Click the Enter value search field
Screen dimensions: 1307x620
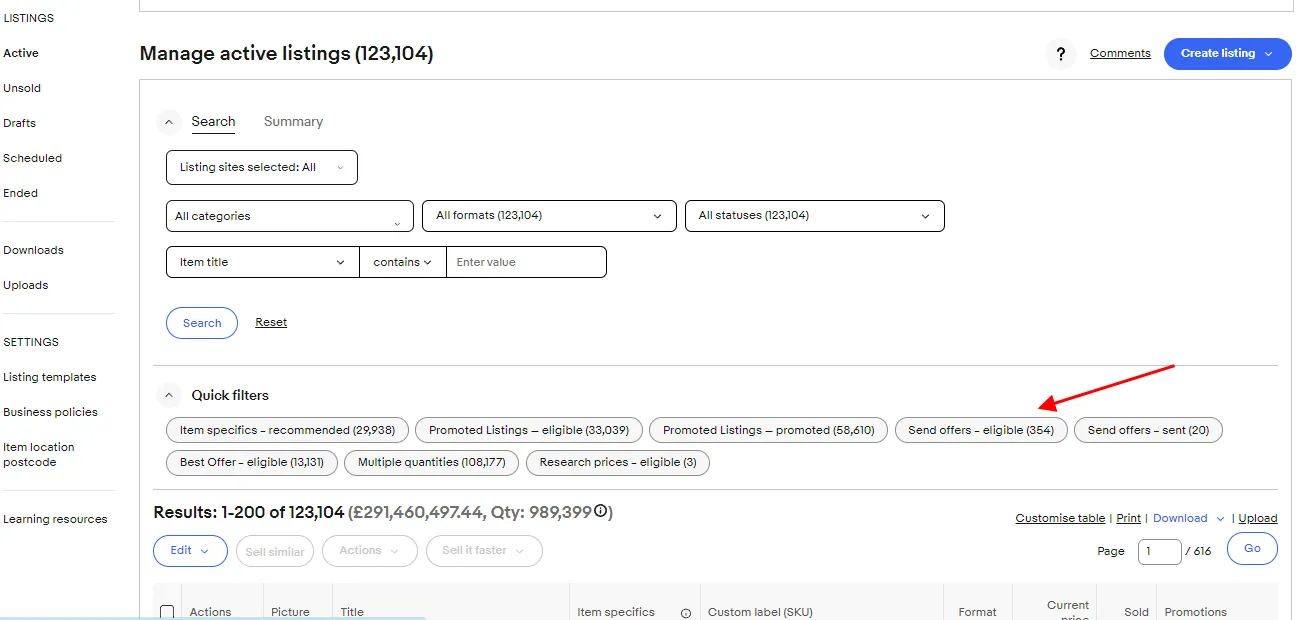point(526,262)
